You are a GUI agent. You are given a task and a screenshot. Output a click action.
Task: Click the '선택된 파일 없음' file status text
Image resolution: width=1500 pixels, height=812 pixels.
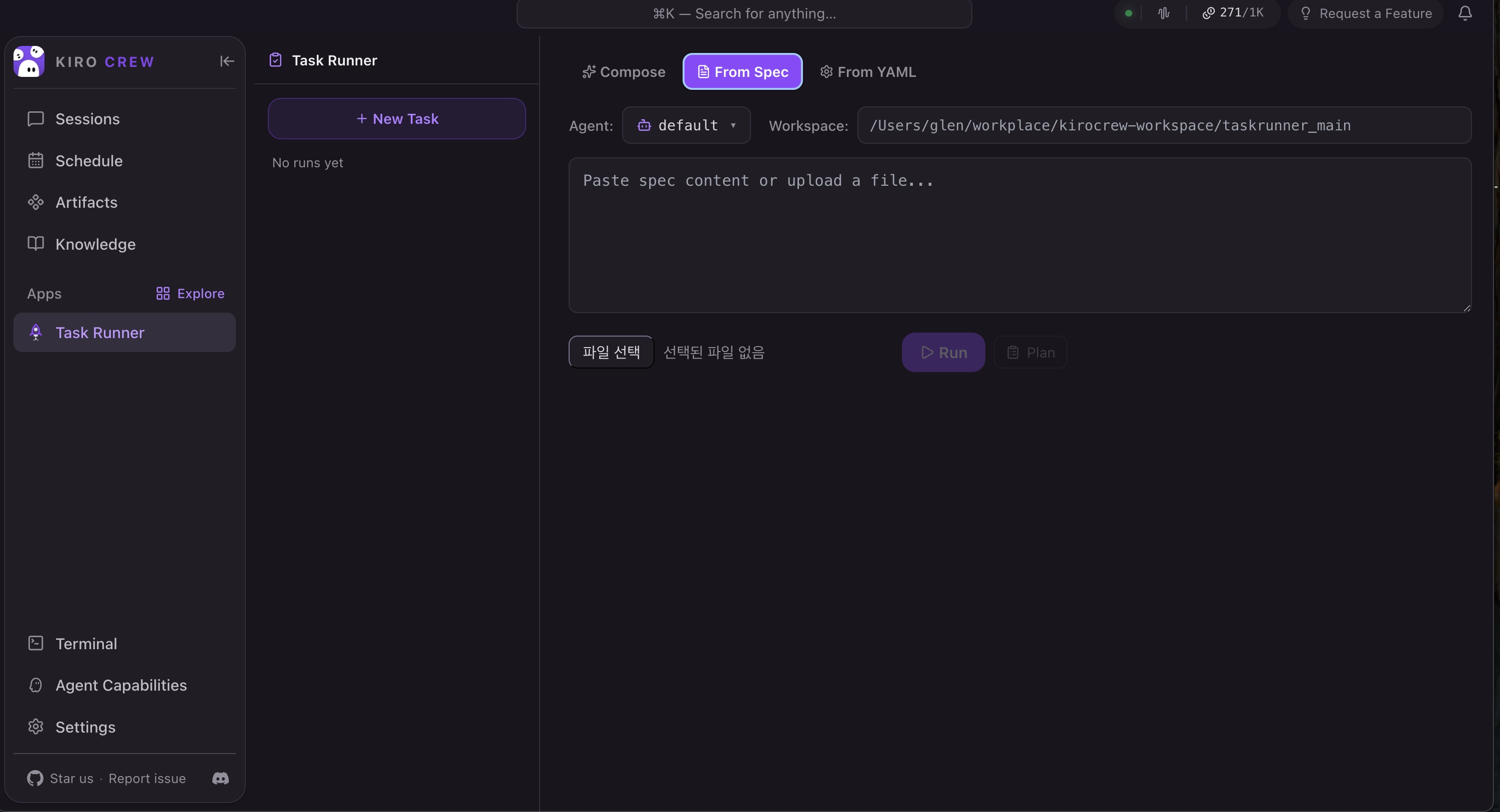coord(714,352)
